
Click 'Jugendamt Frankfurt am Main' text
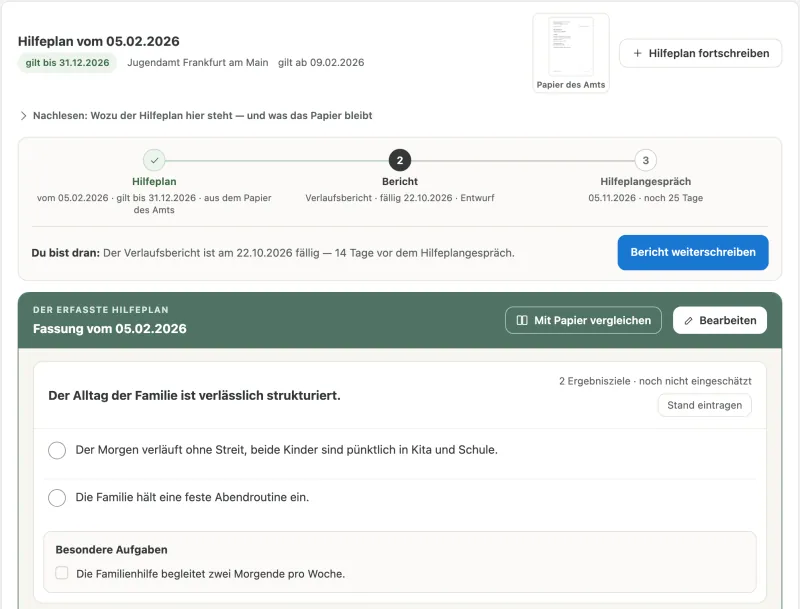click(x=197, y=63)
